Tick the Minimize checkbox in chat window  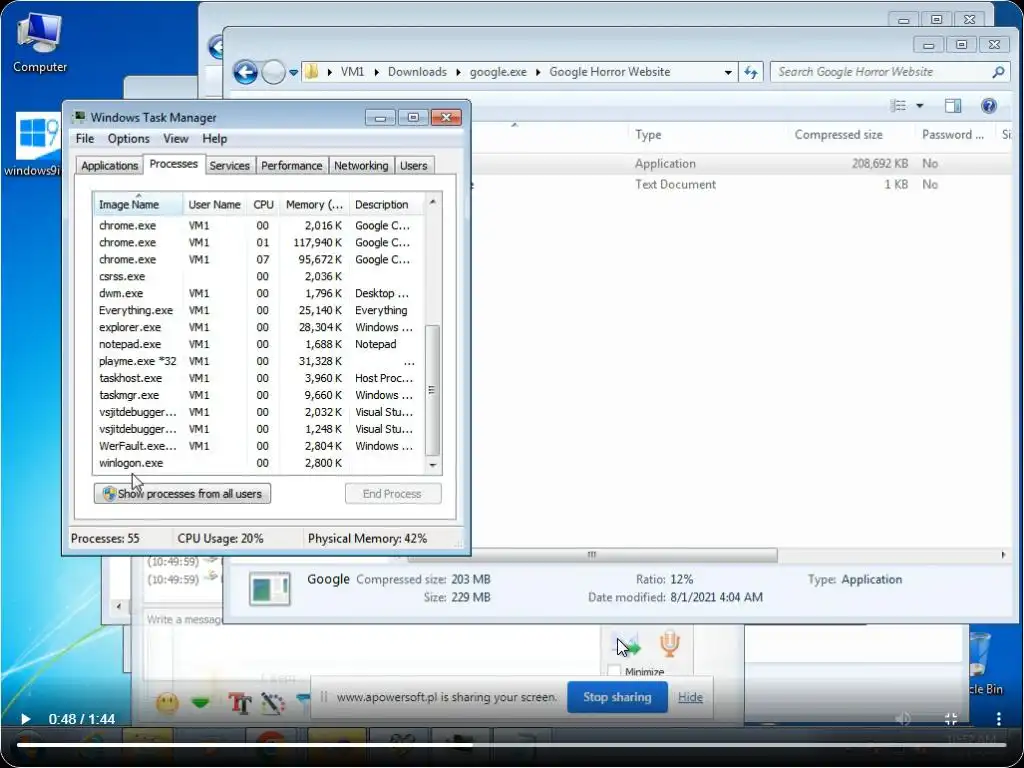[x=614, y=671]
